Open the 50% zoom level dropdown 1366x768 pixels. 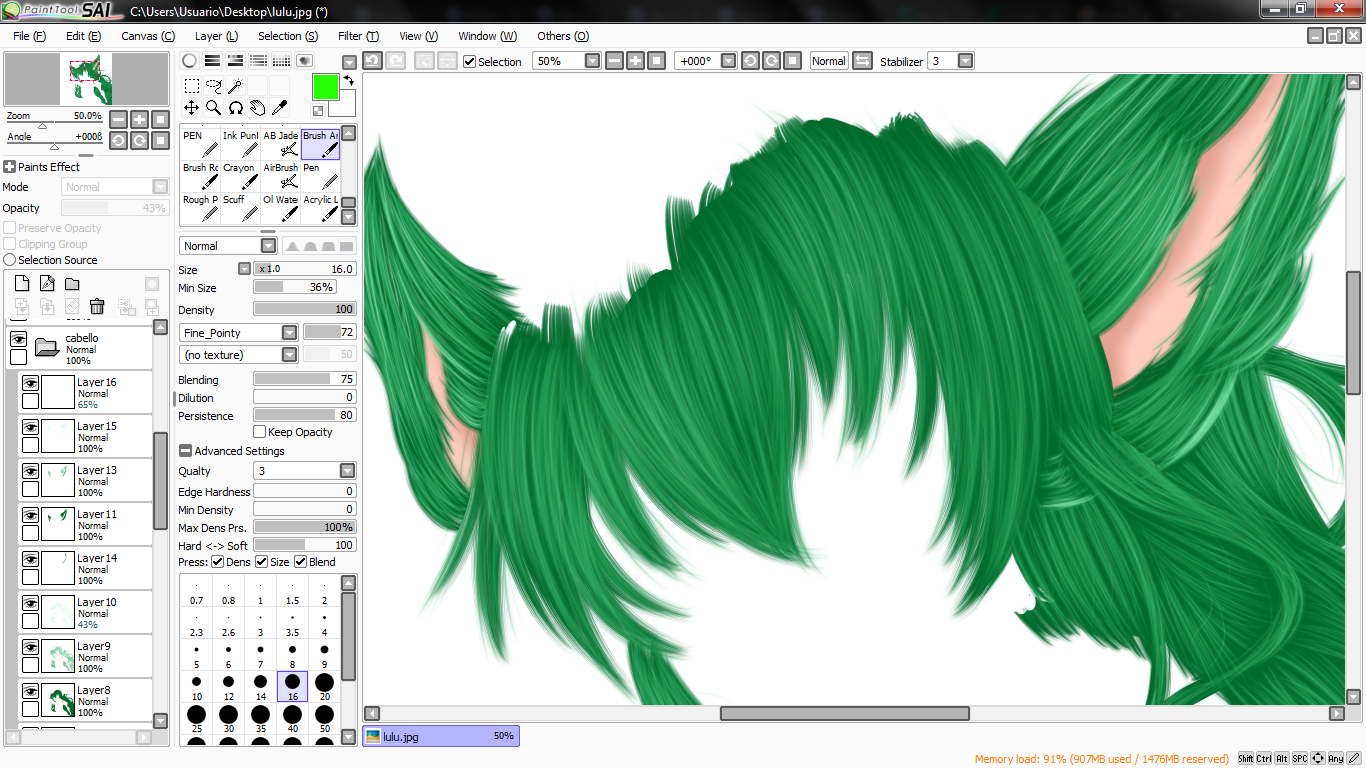click(592, 61)
